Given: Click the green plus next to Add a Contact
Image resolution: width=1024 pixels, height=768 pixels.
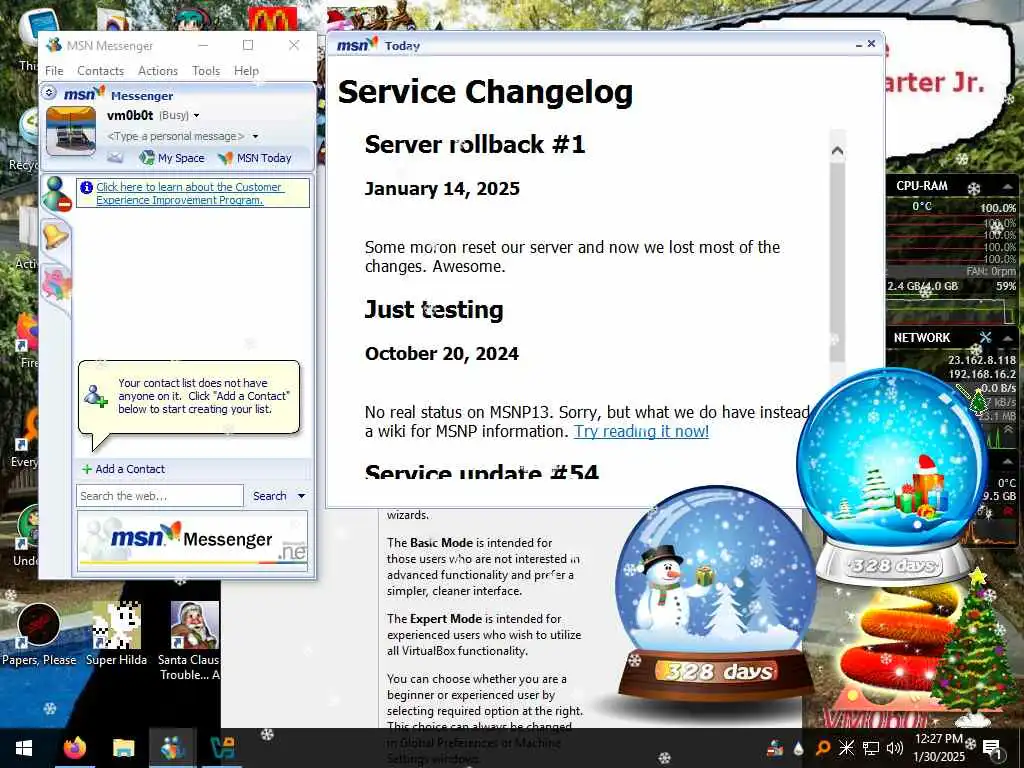Looking at the screenshot, I should point(86,469).
